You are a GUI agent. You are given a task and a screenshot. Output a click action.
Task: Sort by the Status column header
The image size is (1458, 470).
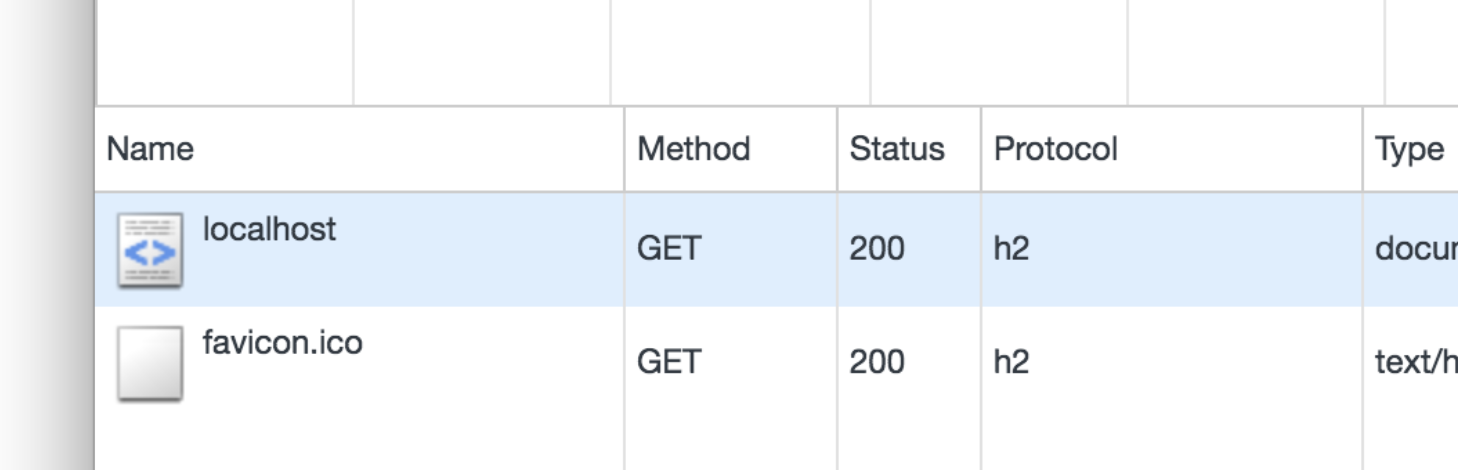pos(896,149)
